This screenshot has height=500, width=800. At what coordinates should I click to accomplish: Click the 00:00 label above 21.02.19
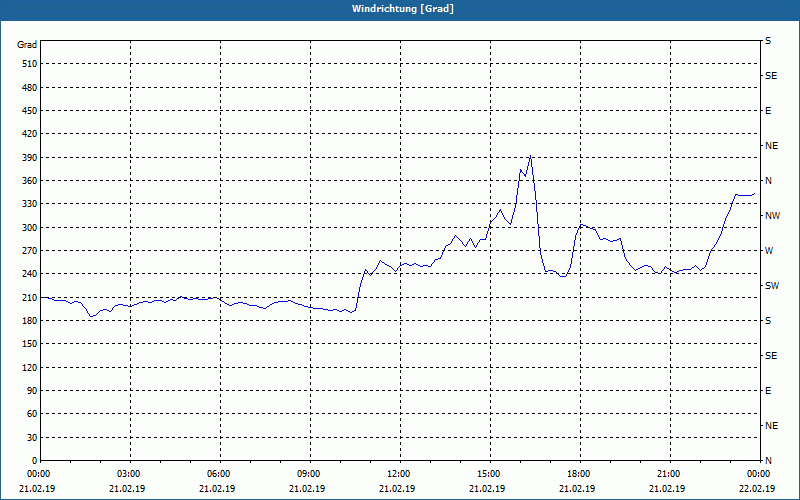(39, 474)
